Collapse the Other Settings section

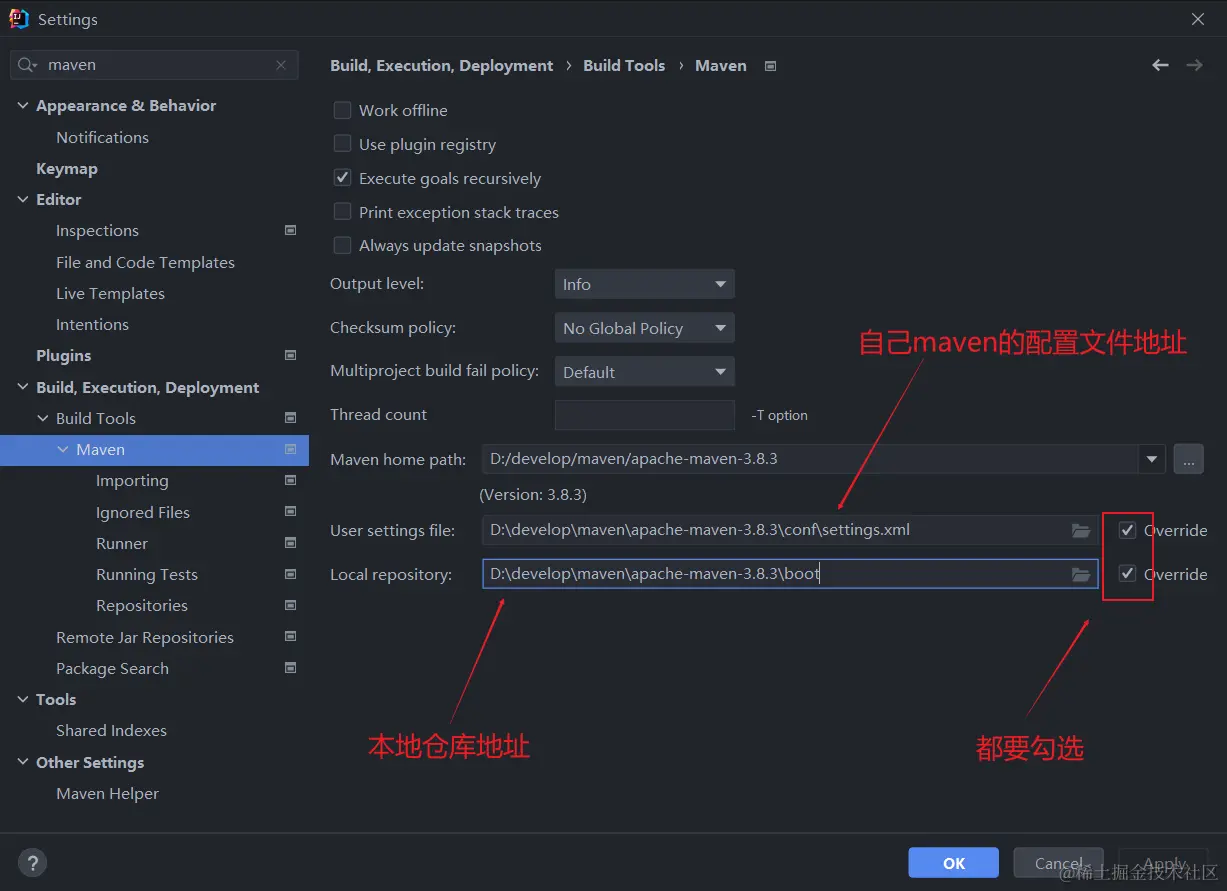coord(23,763)
